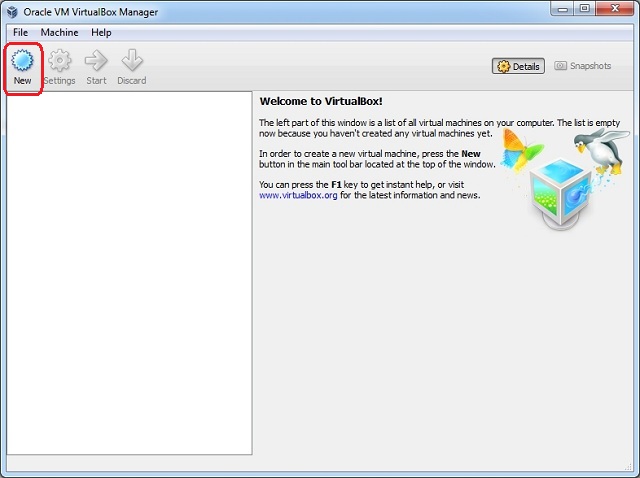
Task: Click the Start arrow toolbar icon
Action: point(96,61)
